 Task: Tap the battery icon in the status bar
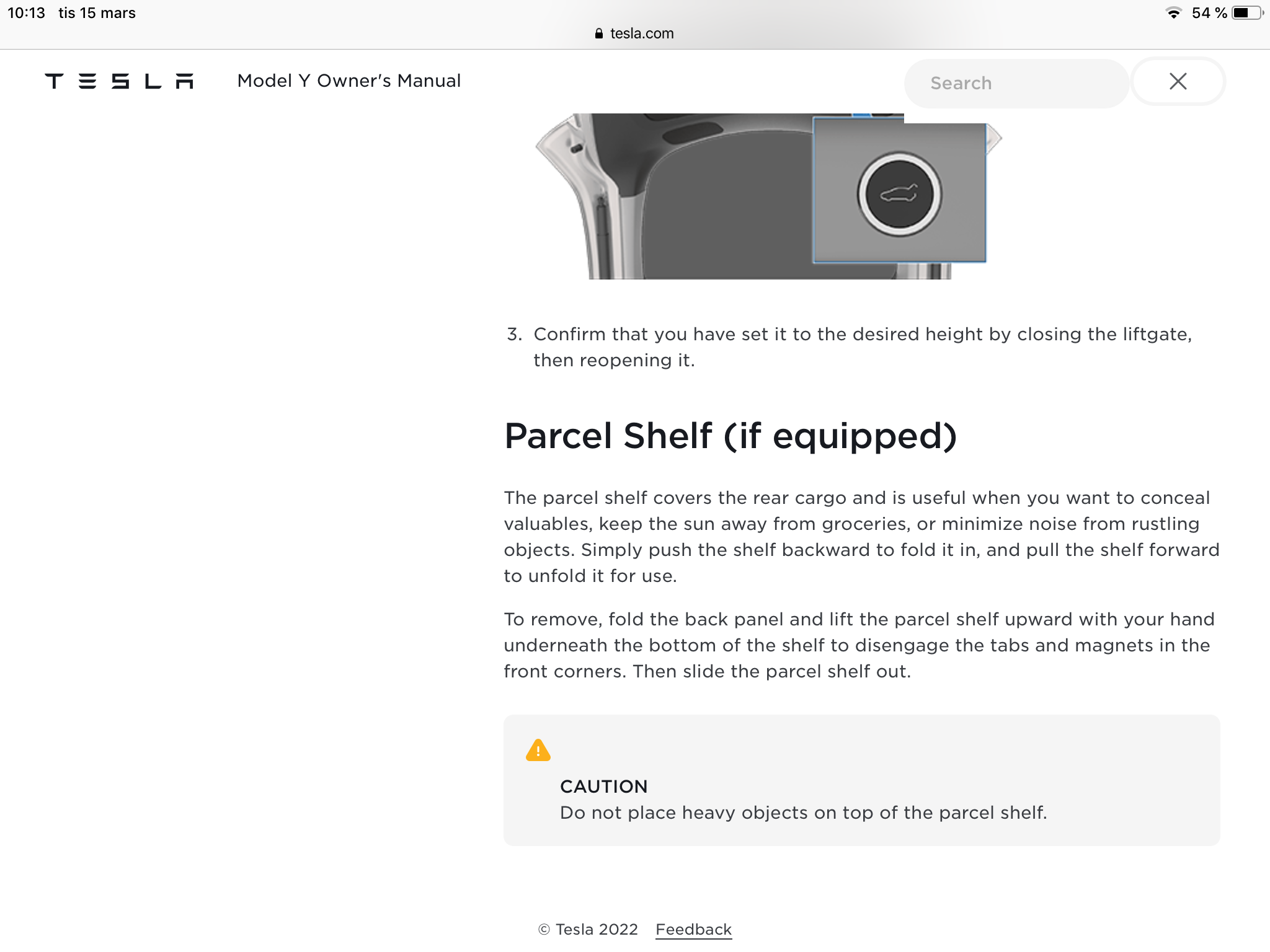(x=1248, y=13)
